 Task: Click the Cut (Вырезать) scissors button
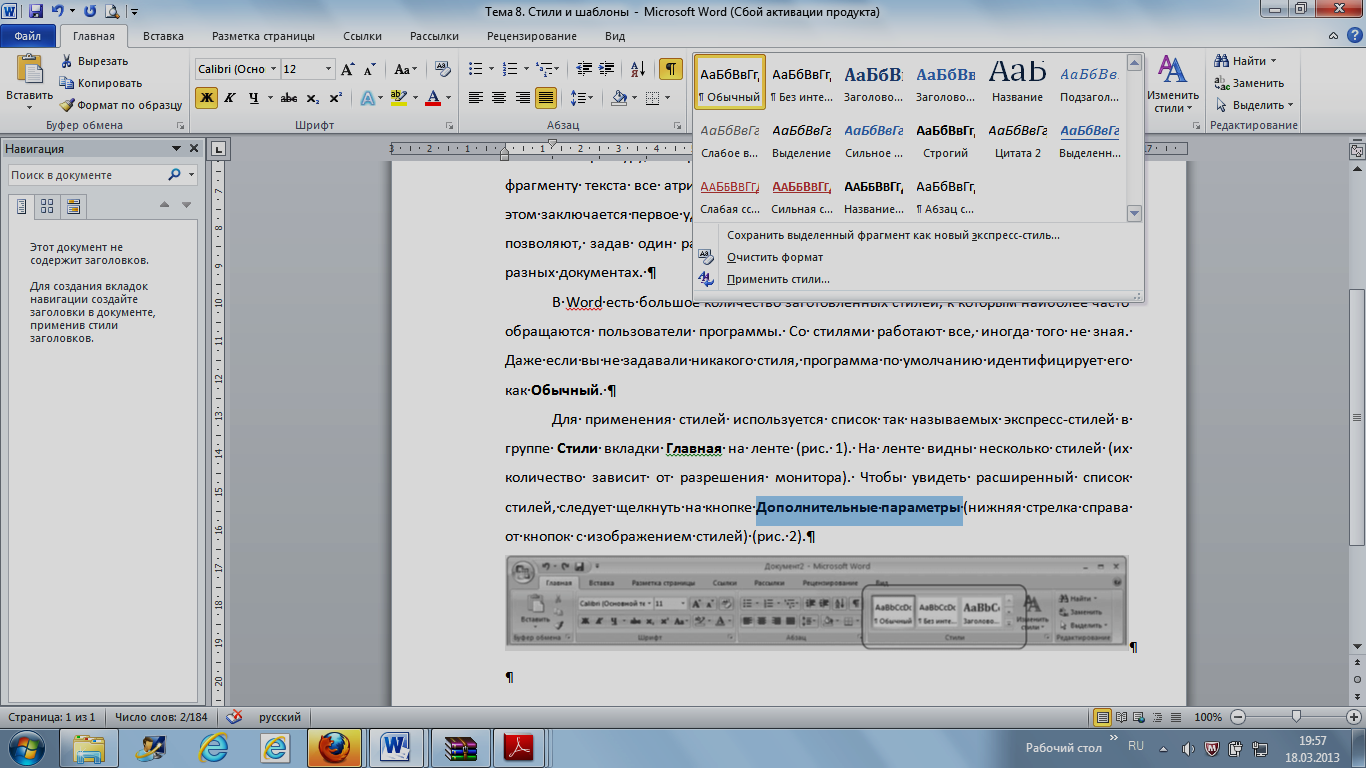(93, 61)
